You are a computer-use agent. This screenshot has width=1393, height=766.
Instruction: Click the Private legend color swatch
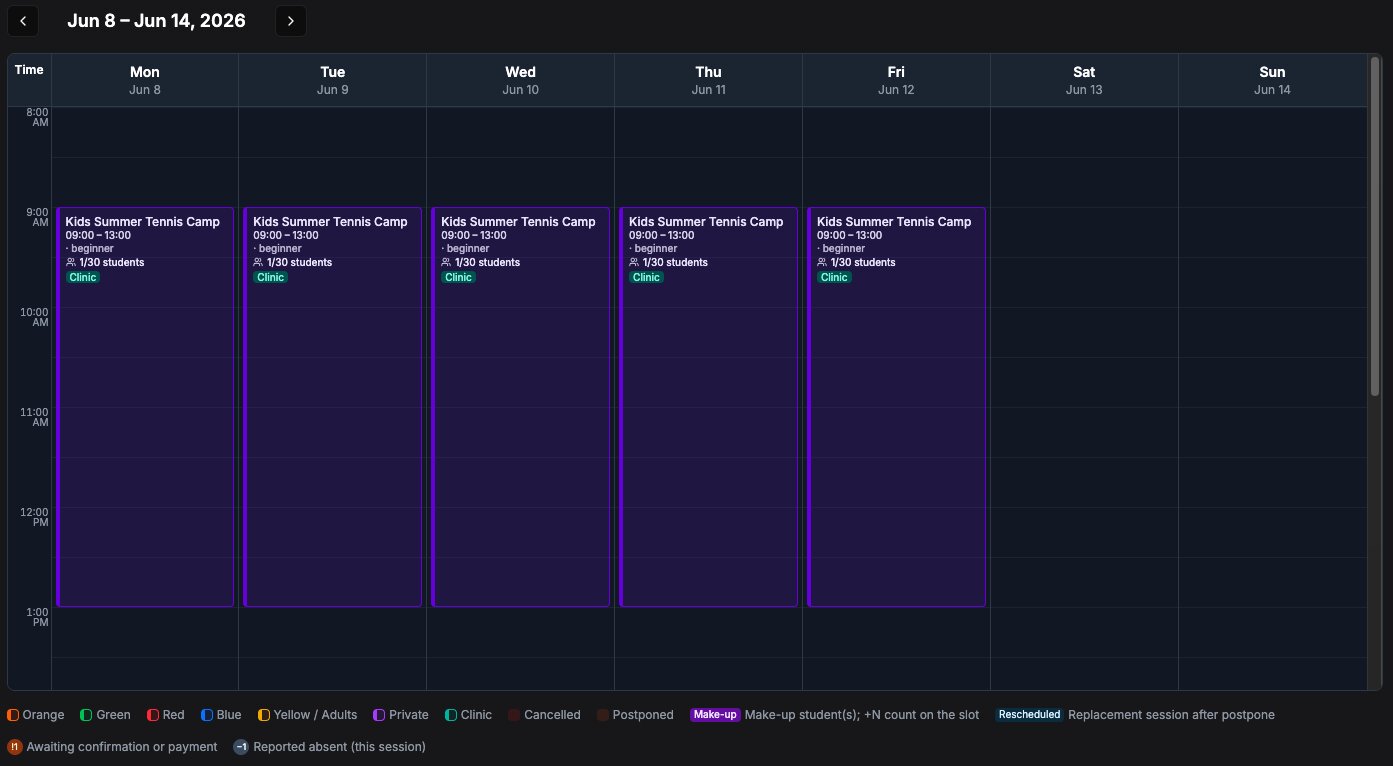point(379,715)
